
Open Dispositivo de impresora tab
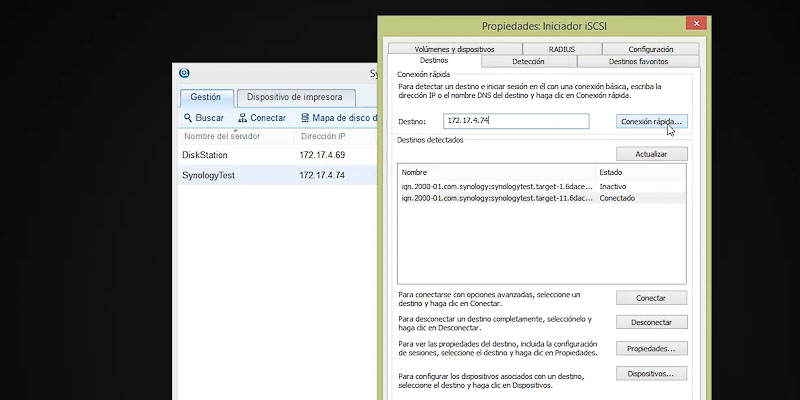295,97
